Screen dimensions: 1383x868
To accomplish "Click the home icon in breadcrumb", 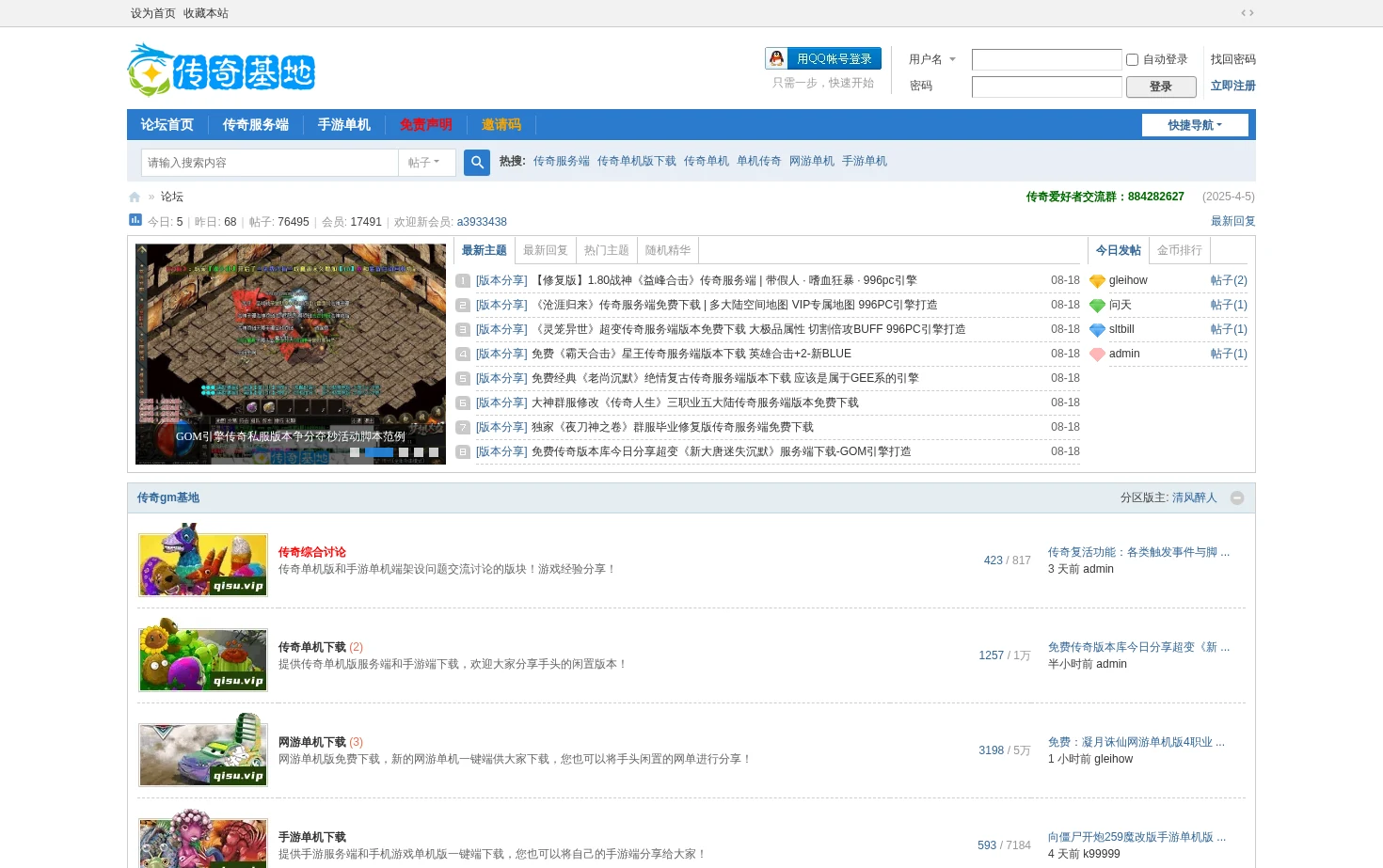I will point(135,197).
